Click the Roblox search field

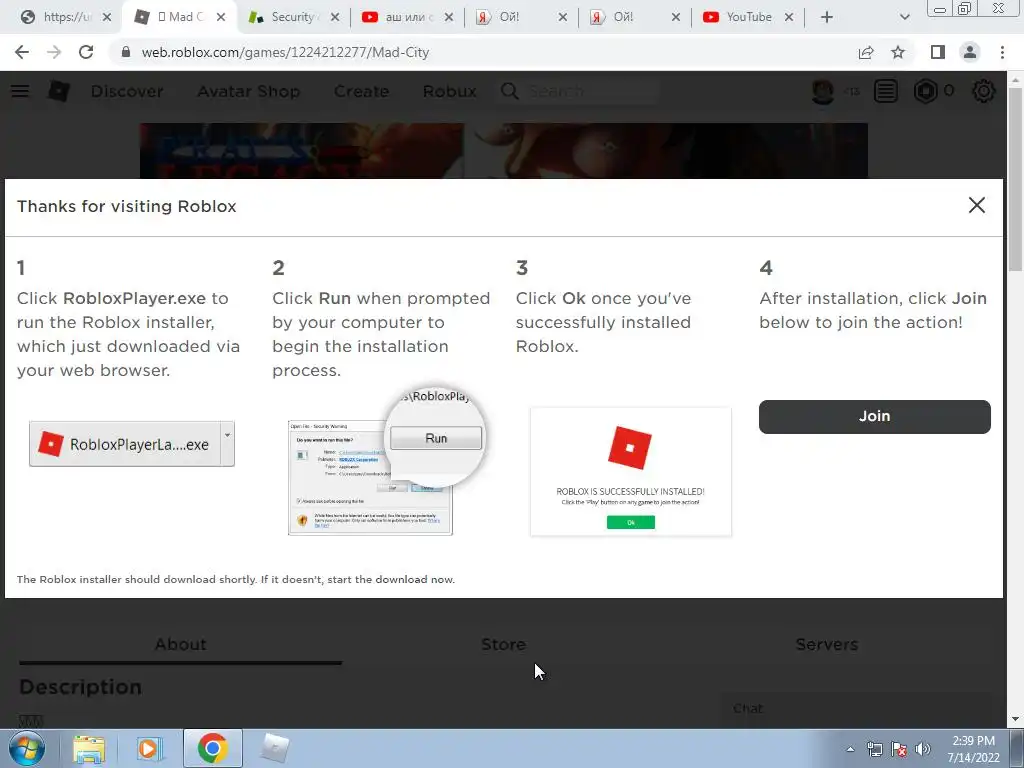pyautogui.click(x=578, y=91)
